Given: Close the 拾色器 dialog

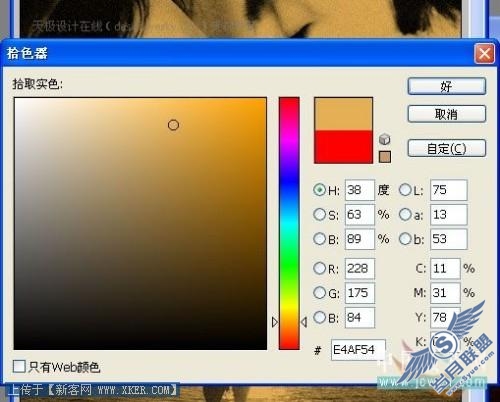Looking at the screenshot, I should tap(484, 53).
